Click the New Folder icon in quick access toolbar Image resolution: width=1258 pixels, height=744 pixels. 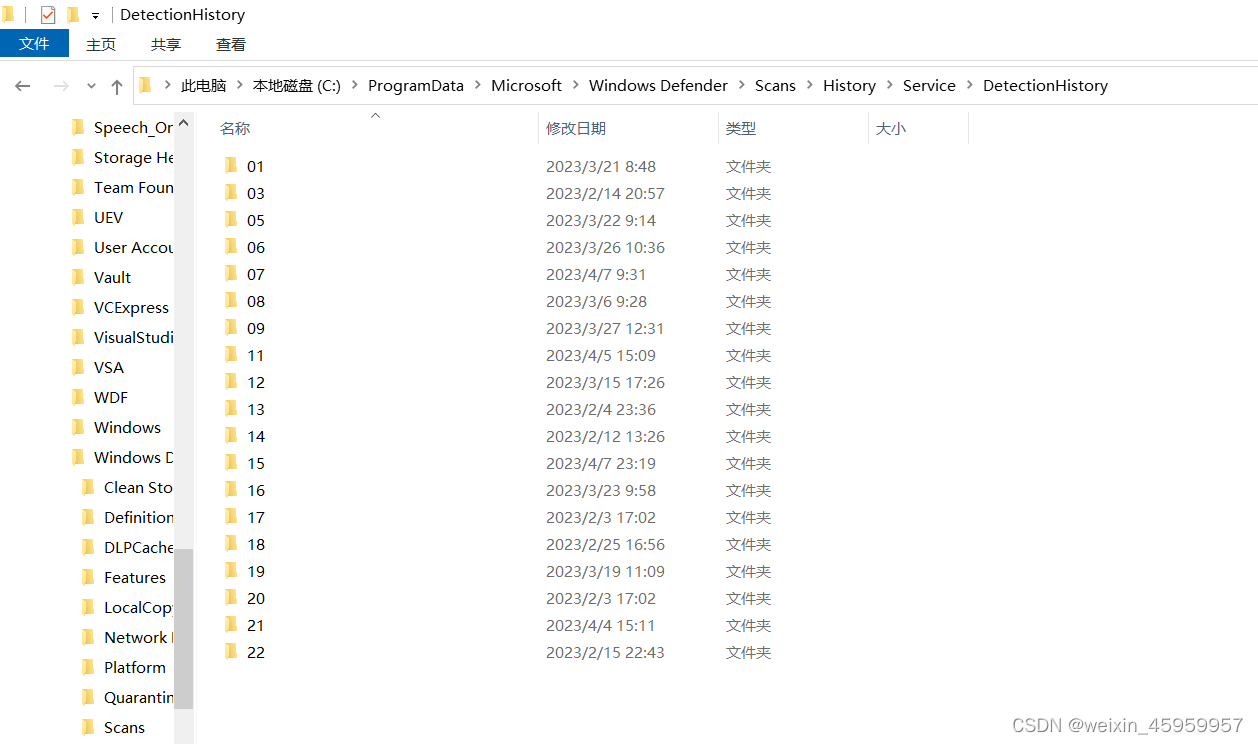pyautogui.click(x=75, y=14)
